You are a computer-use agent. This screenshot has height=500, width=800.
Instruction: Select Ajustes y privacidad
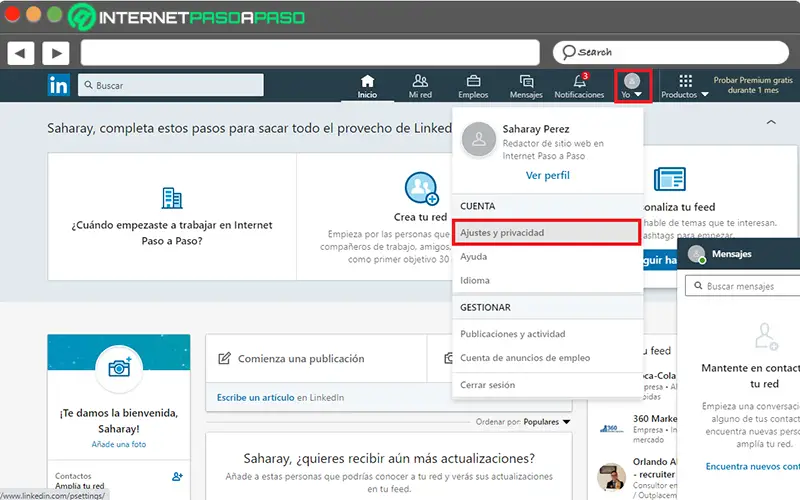tap(546, 233)
